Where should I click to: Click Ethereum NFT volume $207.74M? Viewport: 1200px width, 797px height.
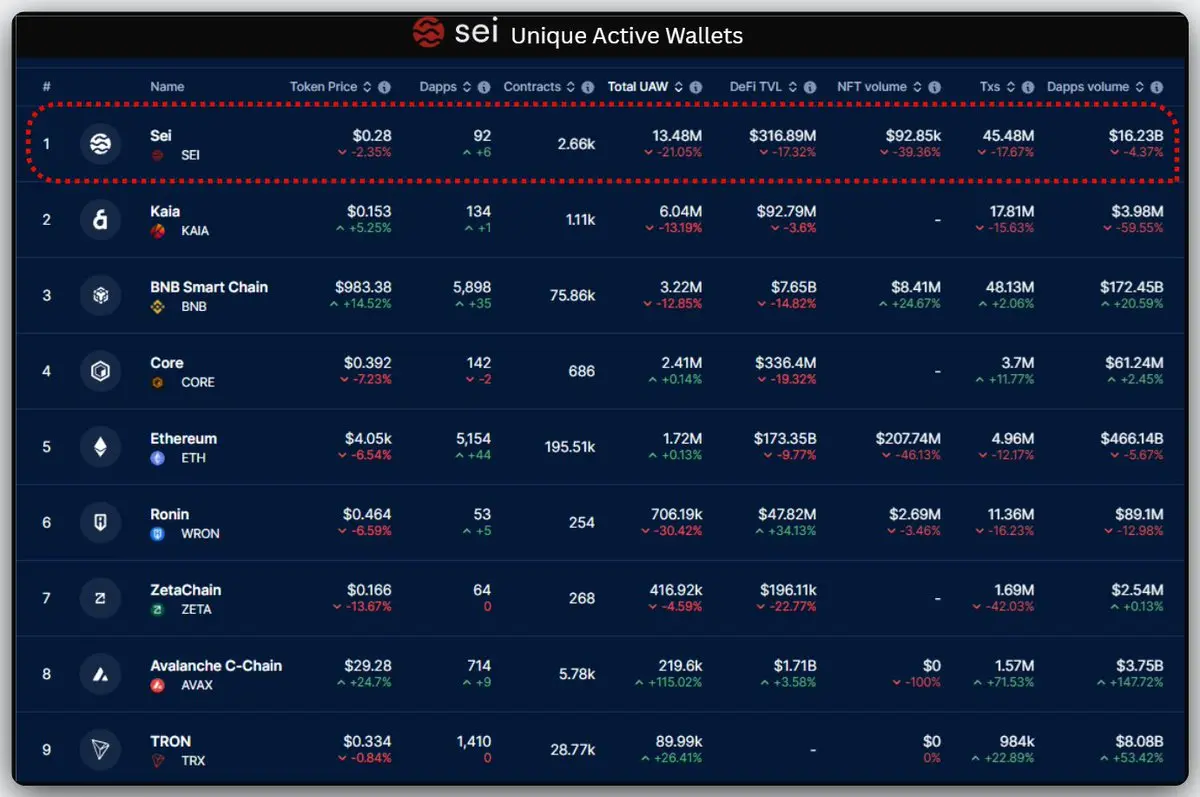click(908, 438)
